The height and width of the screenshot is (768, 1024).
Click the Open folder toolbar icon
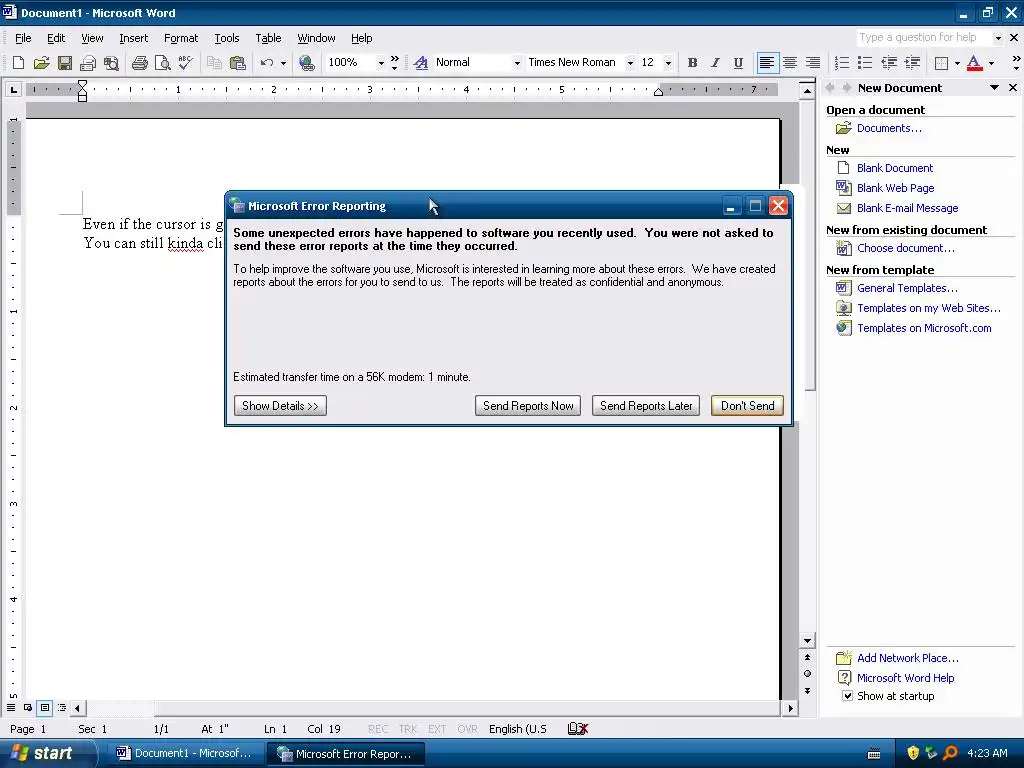(x=41, y=63)
